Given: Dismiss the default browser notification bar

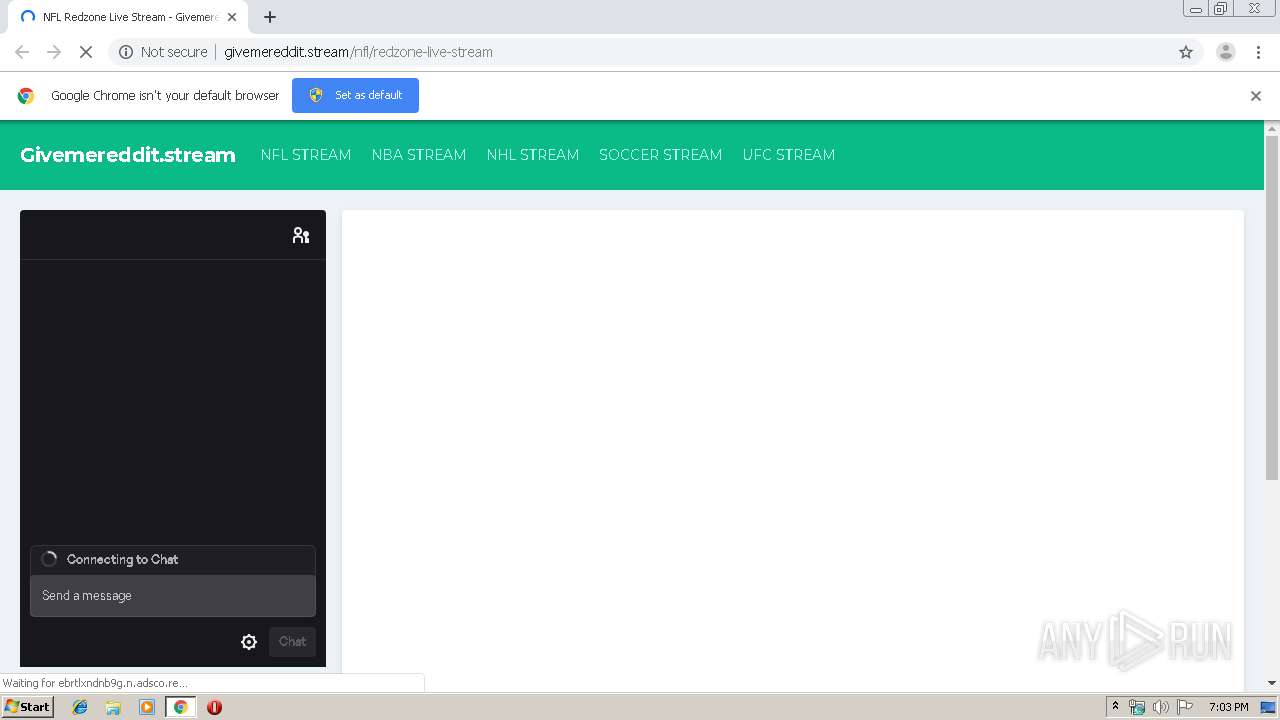Looking at the screenshot, I should click(1256, 96).
